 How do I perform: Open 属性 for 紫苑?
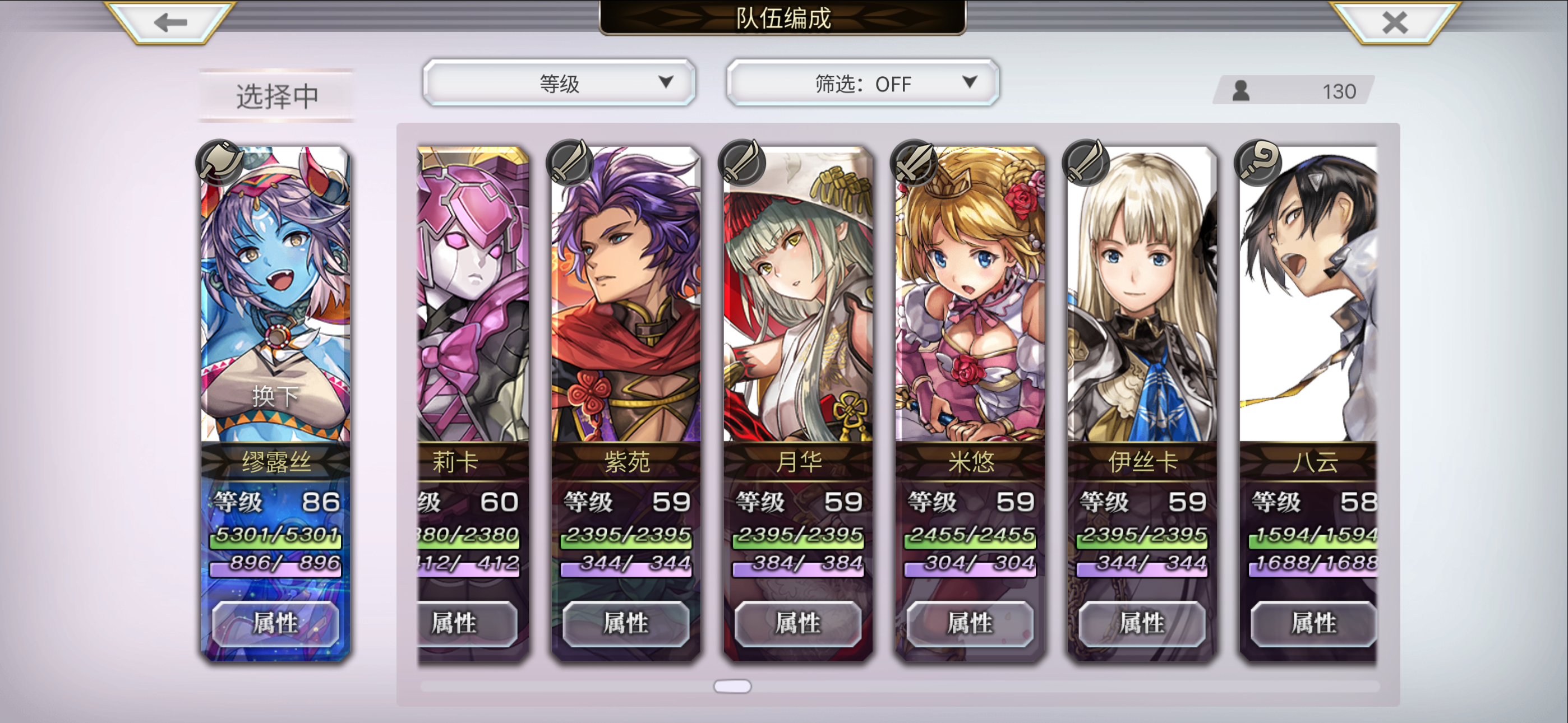(x=626, y=623)
